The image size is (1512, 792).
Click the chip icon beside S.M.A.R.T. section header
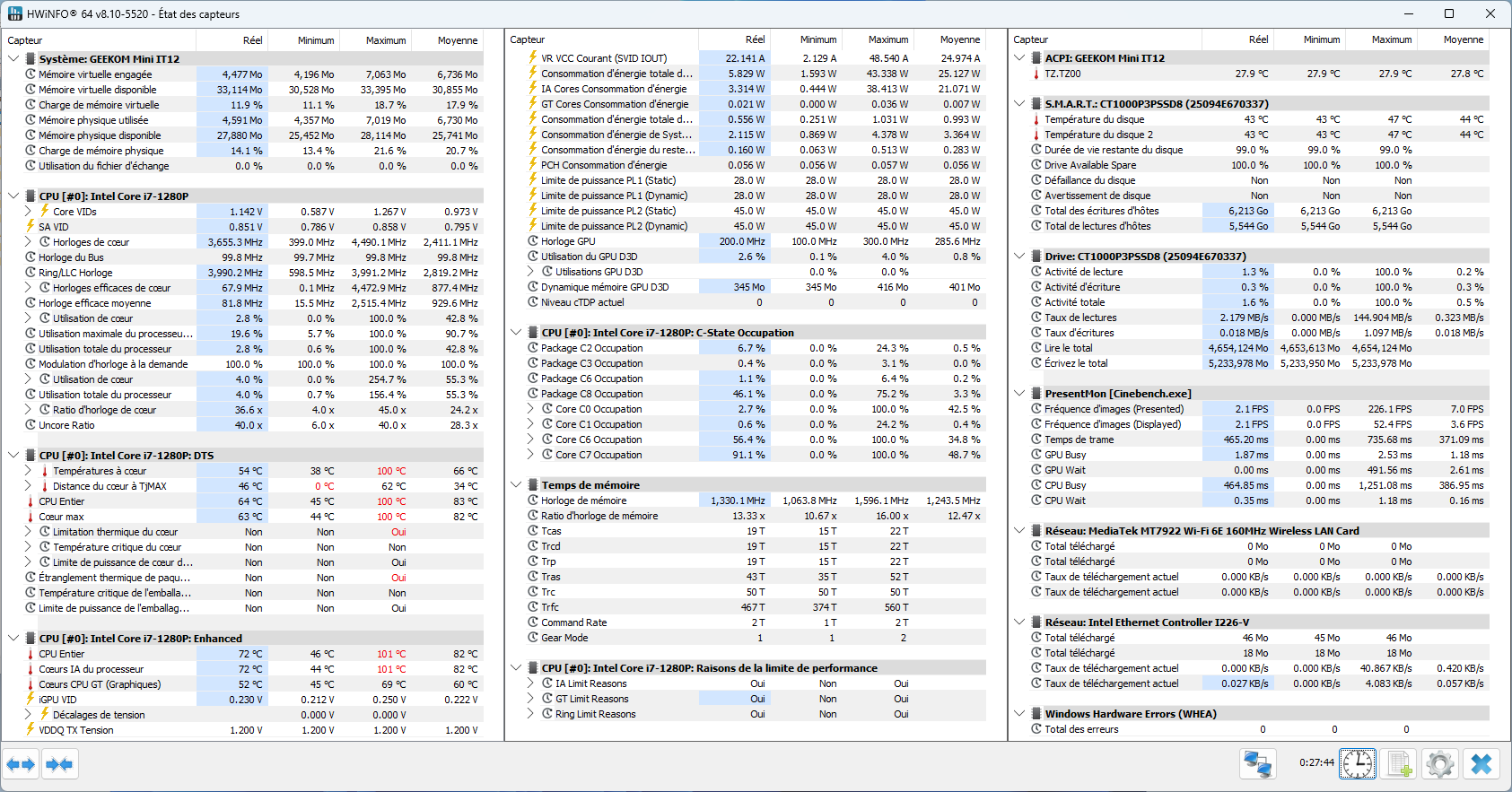pos(1036,104)
